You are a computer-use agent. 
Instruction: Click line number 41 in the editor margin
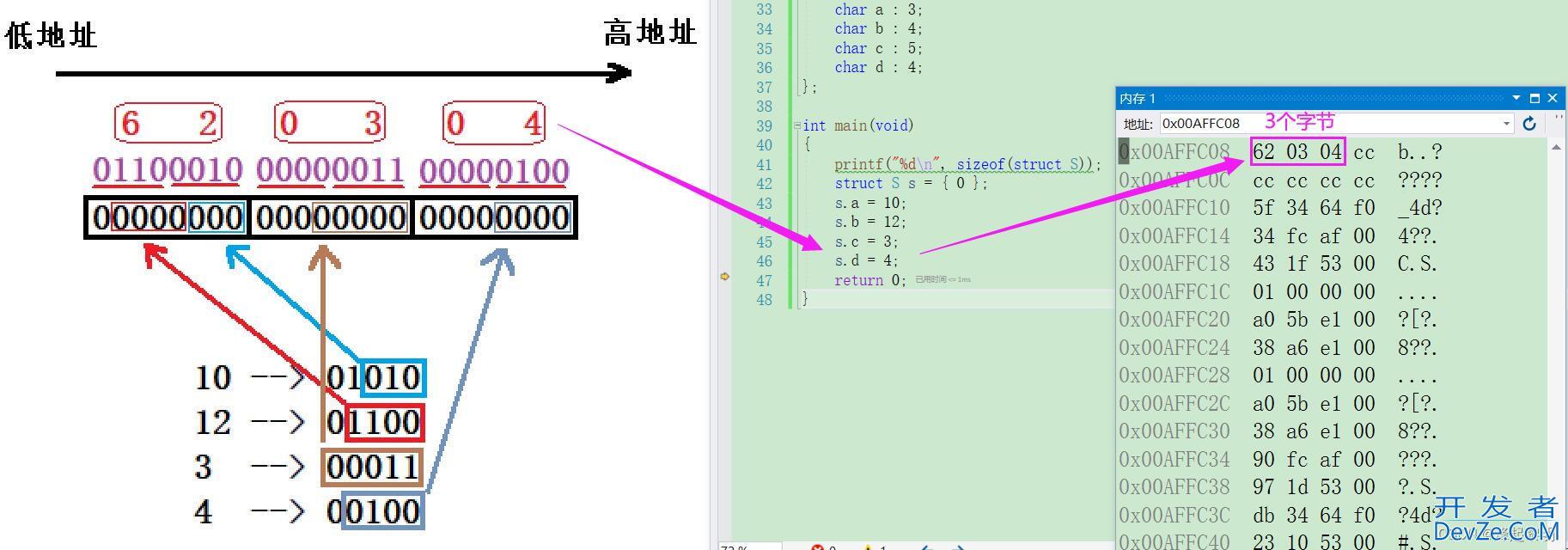point(764,164)
